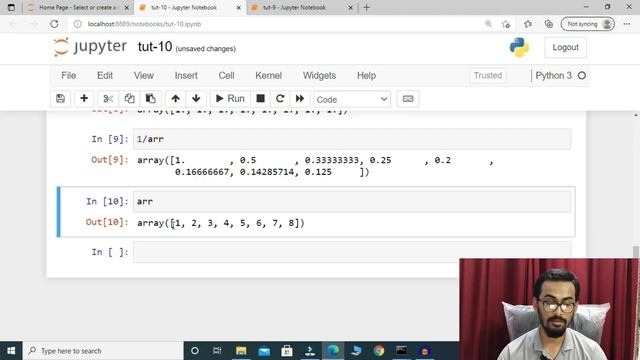Viewport: 640px width, 360px height.
Task: Click the Out[9] array output text
Action: pyautogui.click(x=315, y=166)
